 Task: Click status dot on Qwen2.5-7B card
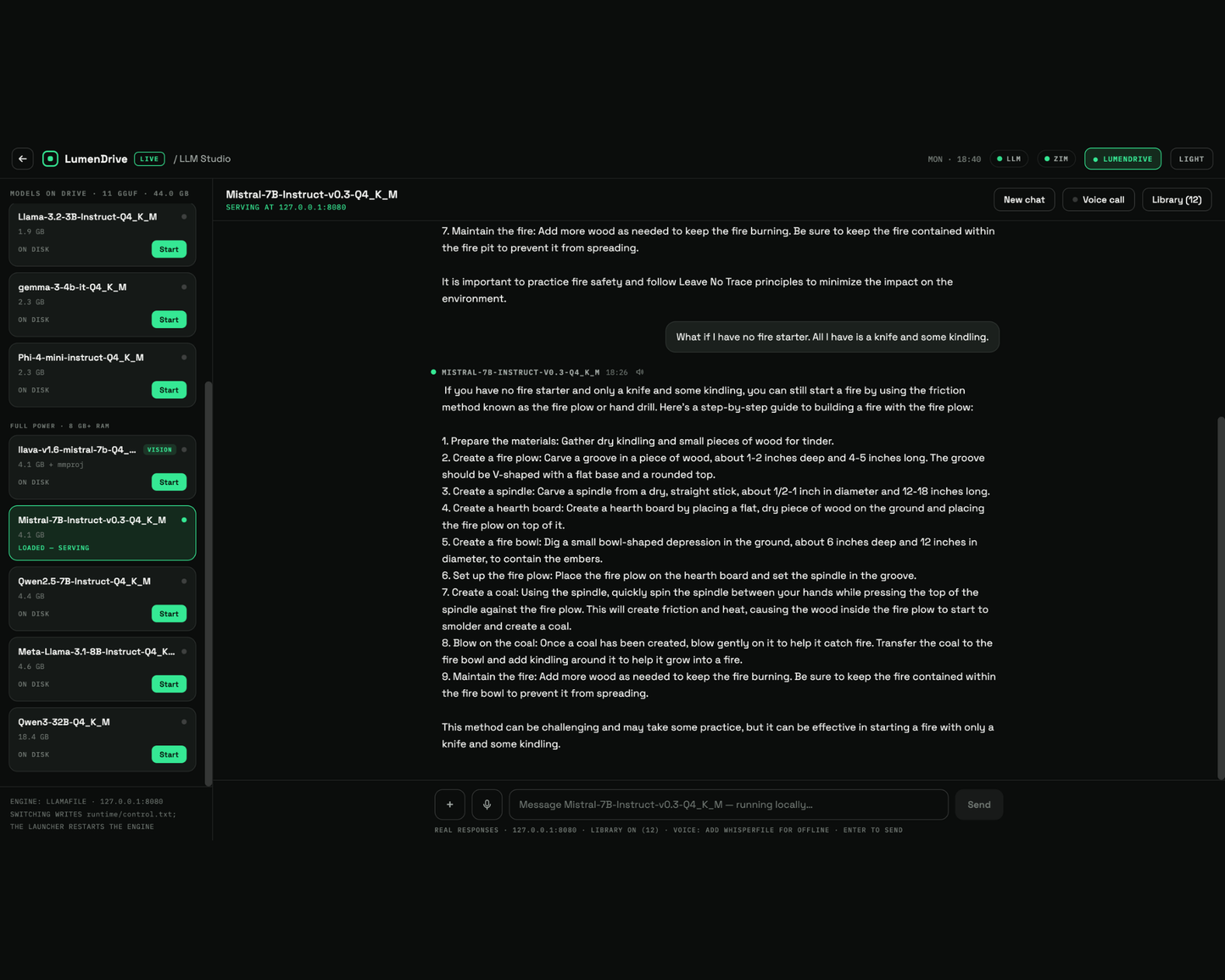(184, 582)
